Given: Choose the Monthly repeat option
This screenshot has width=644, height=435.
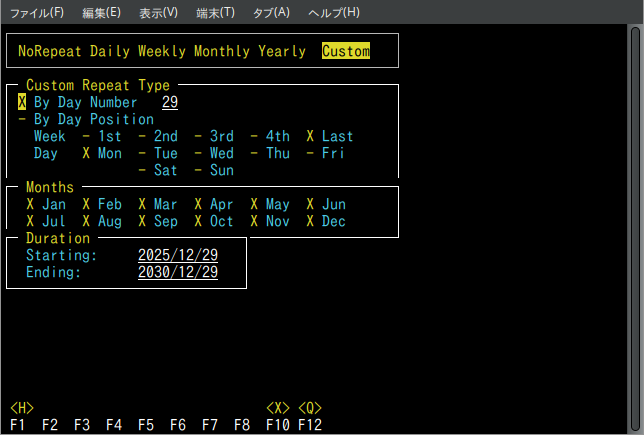Looking at the screenshot, I should coord(222,51).
